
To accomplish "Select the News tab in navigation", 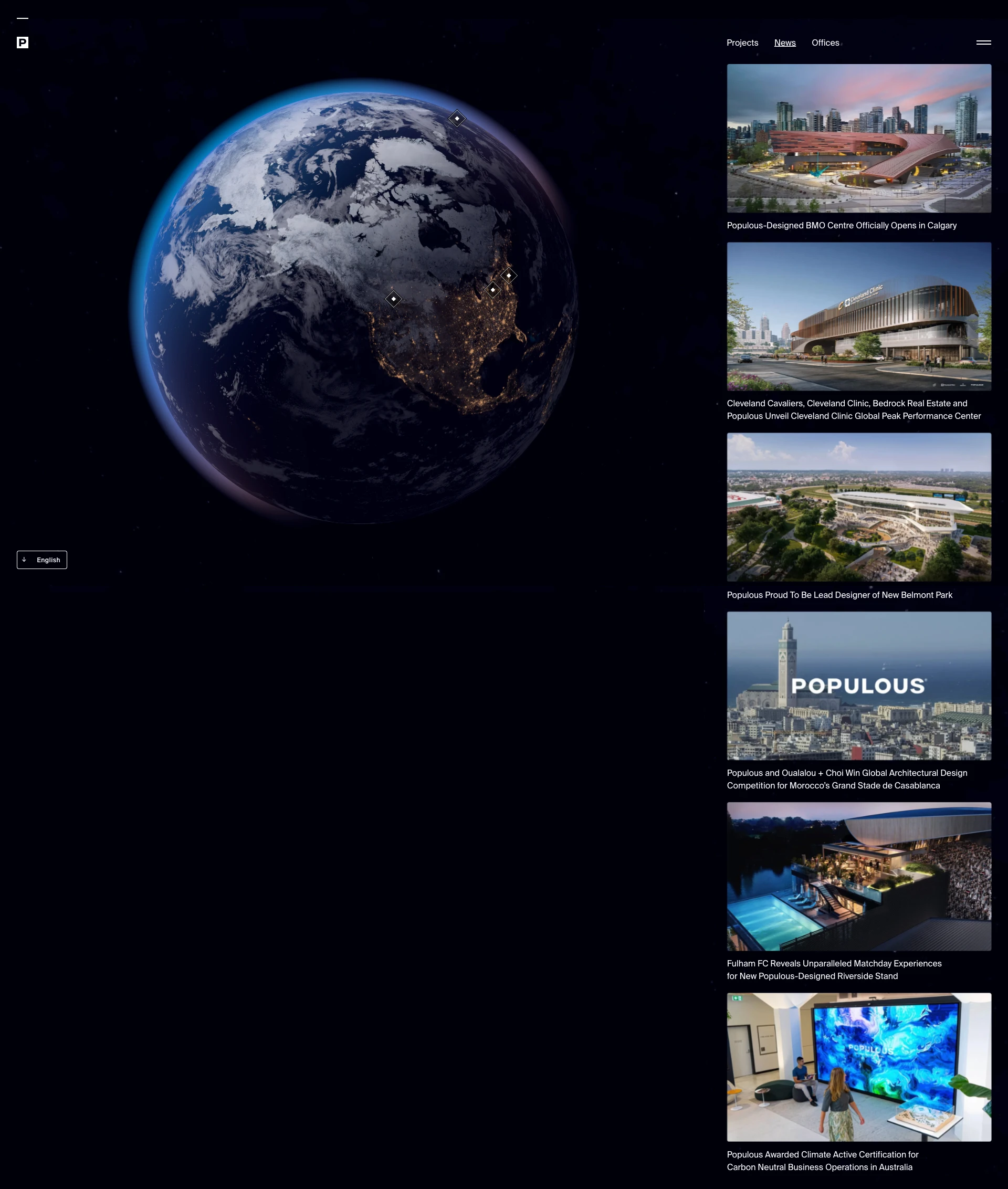I will point(784,42).
